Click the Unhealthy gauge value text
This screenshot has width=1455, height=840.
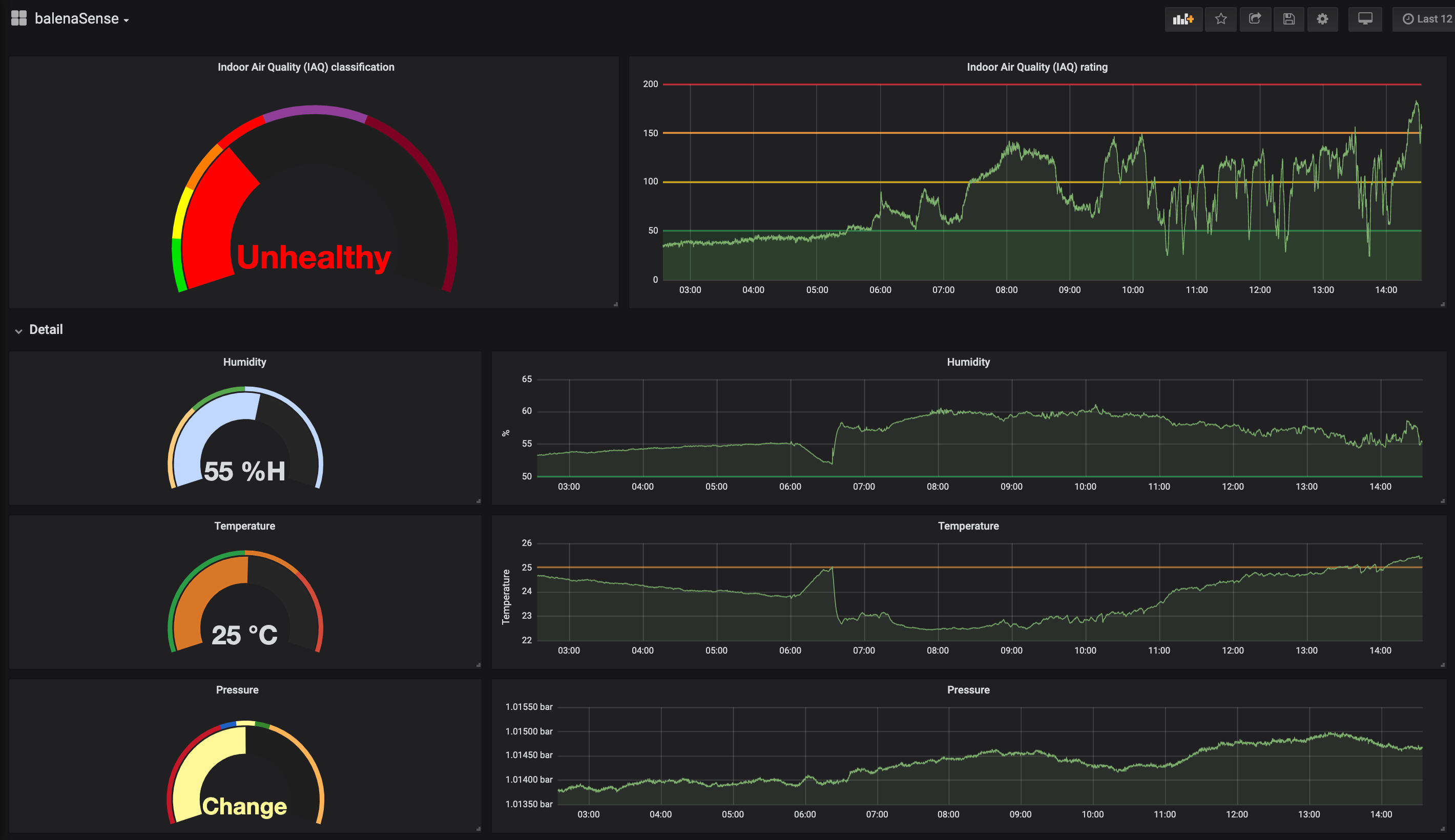tap(313, 257)
